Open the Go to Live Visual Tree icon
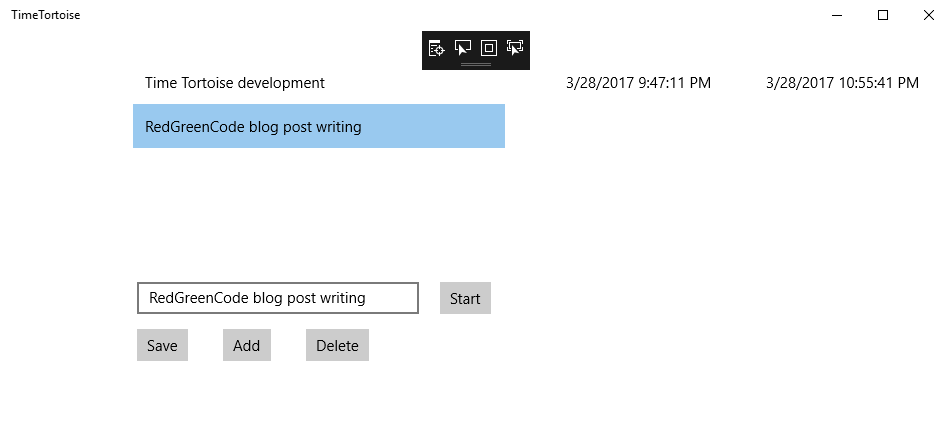949x435 pixels. coord(436,47)
